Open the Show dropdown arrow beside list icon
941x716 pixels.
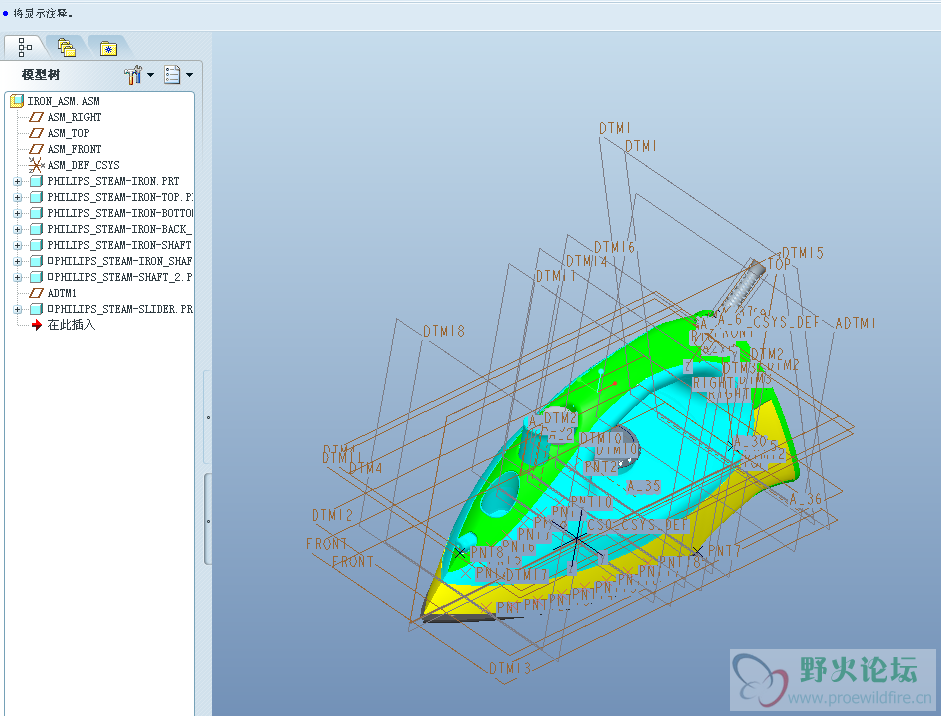pyautogui.click(x=190, y=75)
